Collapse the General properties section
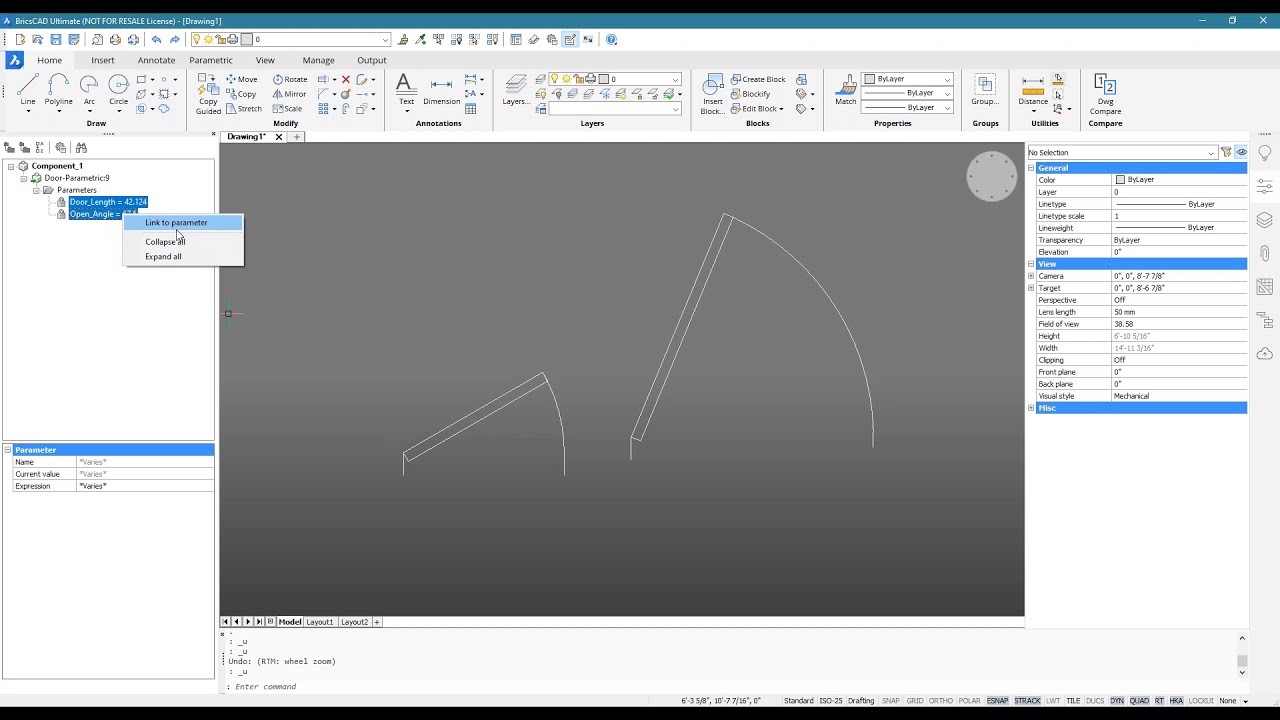The image size is (1280, 720). 1031,168
